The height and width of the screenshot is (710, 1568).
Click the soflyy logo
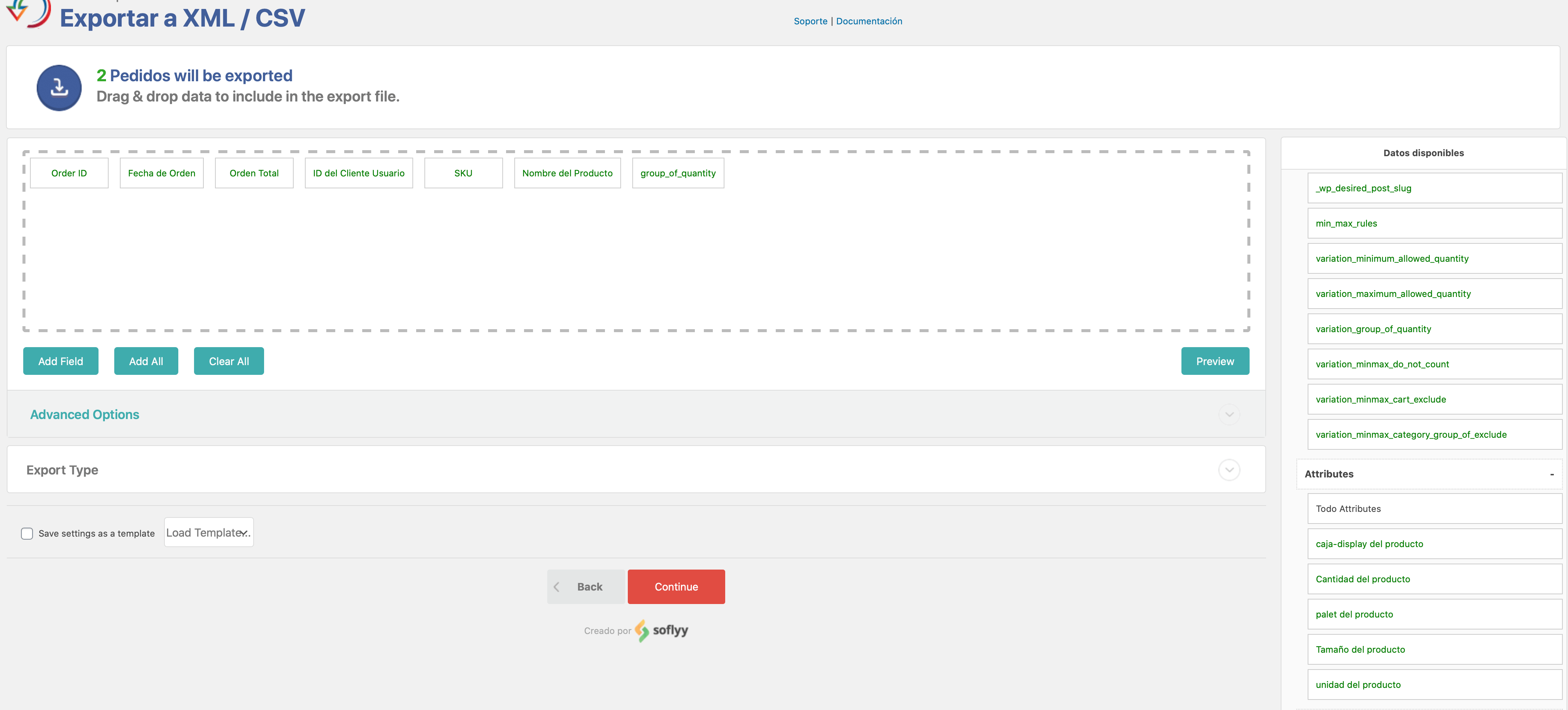click(x=661, y=630)
